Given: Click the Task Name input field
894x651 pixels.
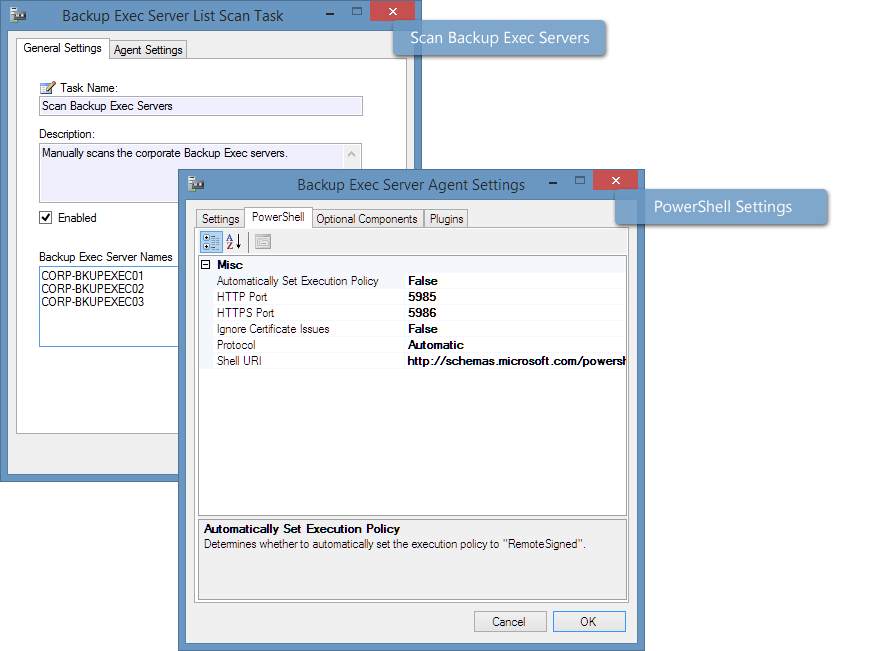Looking at the screenshot, I should point(201,106).
